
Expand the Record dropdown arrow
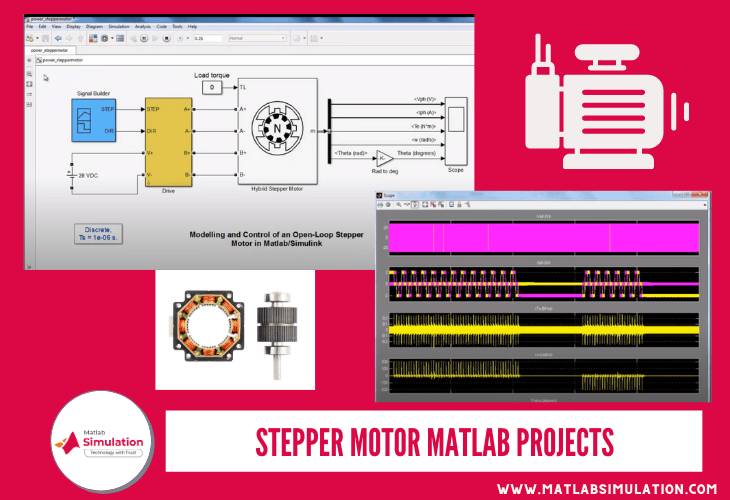[188, 38]
